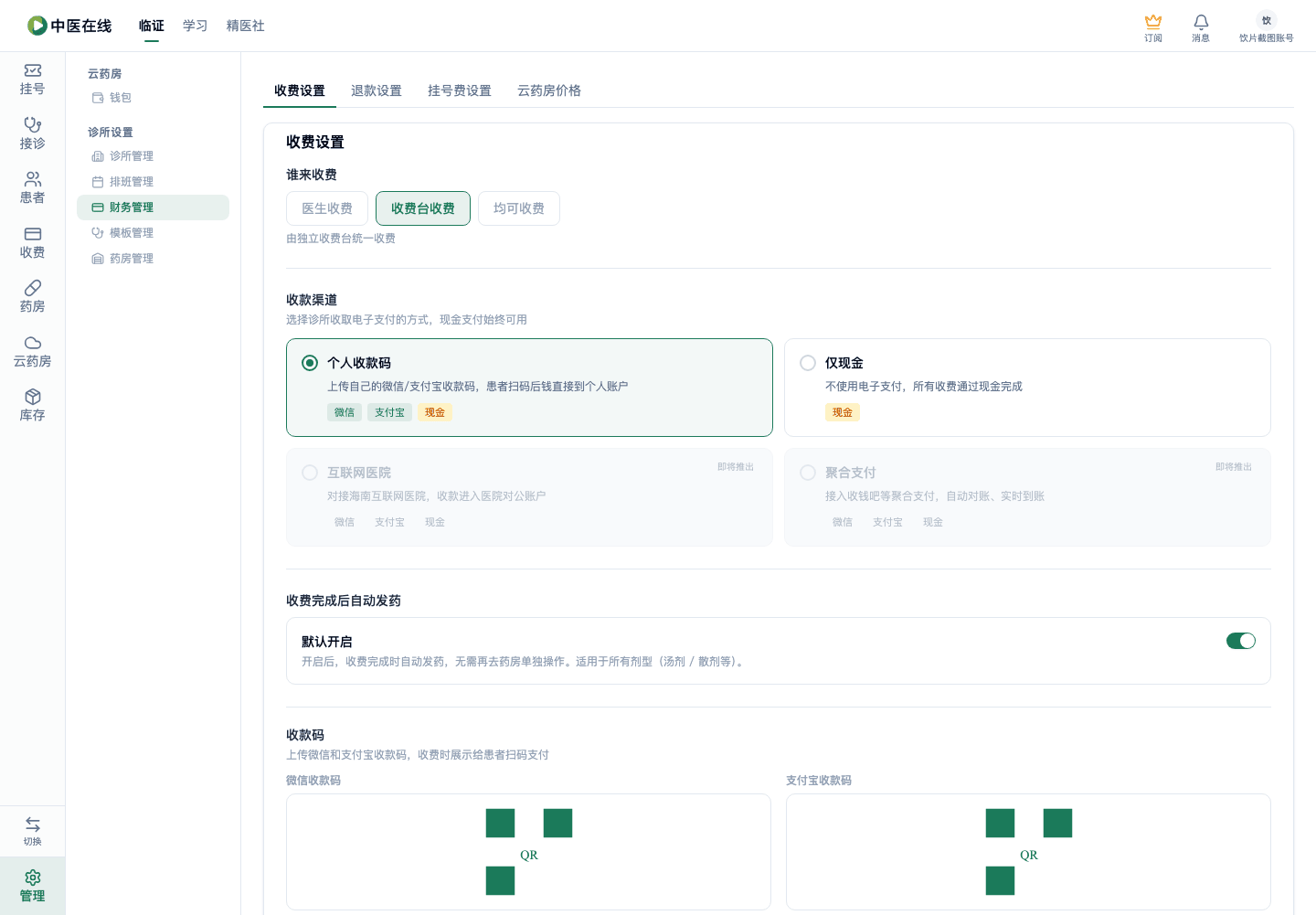Select the 收费设置 tab
Viewport: 1316px width, 915px height.
pos(300,90)
